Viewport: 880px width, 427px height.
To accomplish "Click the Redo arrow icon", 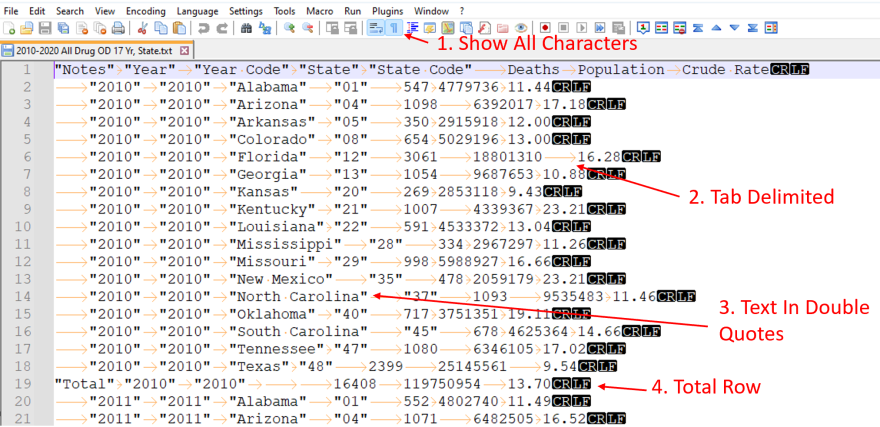I will tap(221, 28).
